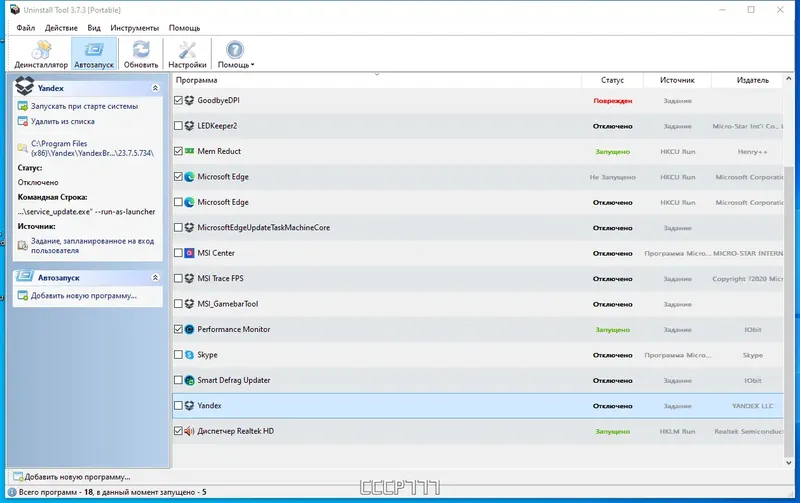Uncheck the checked Microsoft Edge checkbox
The height and width of the screenshot is (503, 800).
point(178,177)
